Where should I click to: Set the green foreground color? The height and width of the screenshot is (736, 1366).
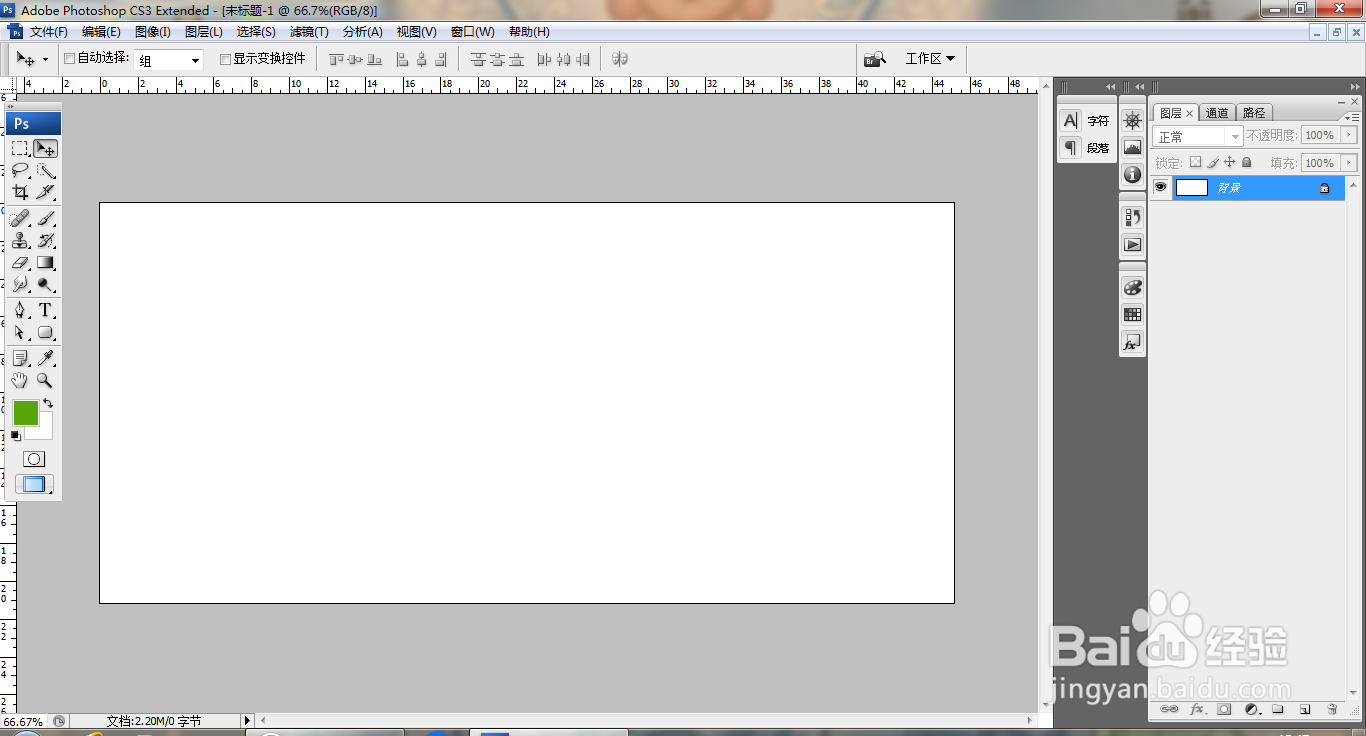[x=25, y=412]
